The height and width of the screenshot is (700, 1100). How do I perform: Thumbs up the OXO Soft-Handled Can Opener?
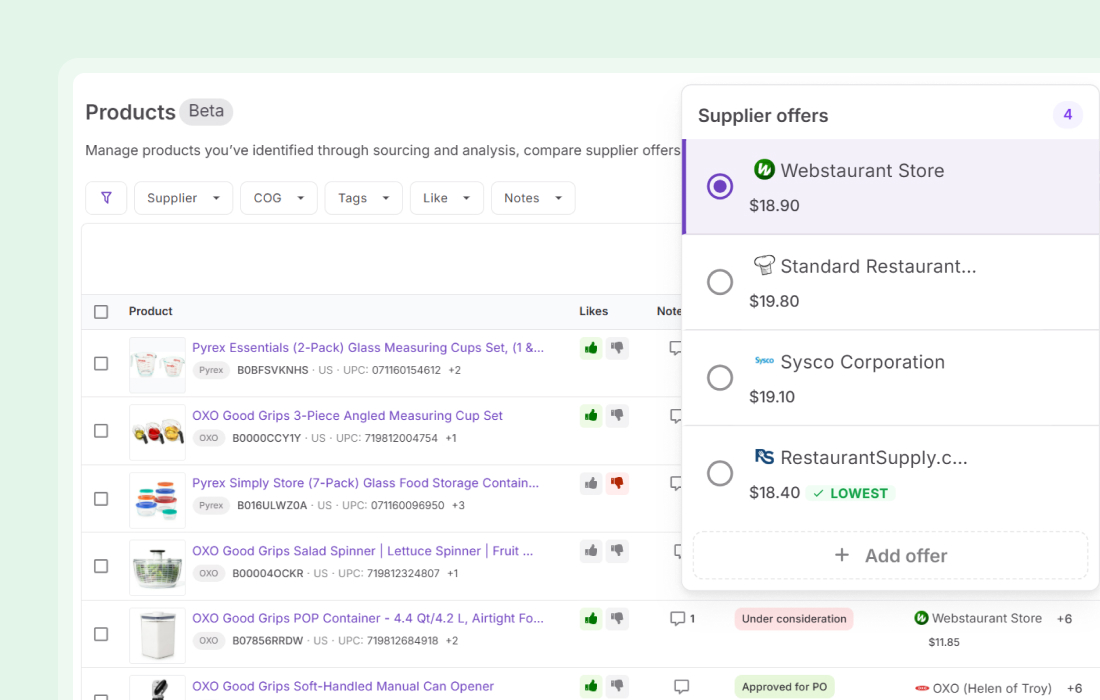coord(591,687)
